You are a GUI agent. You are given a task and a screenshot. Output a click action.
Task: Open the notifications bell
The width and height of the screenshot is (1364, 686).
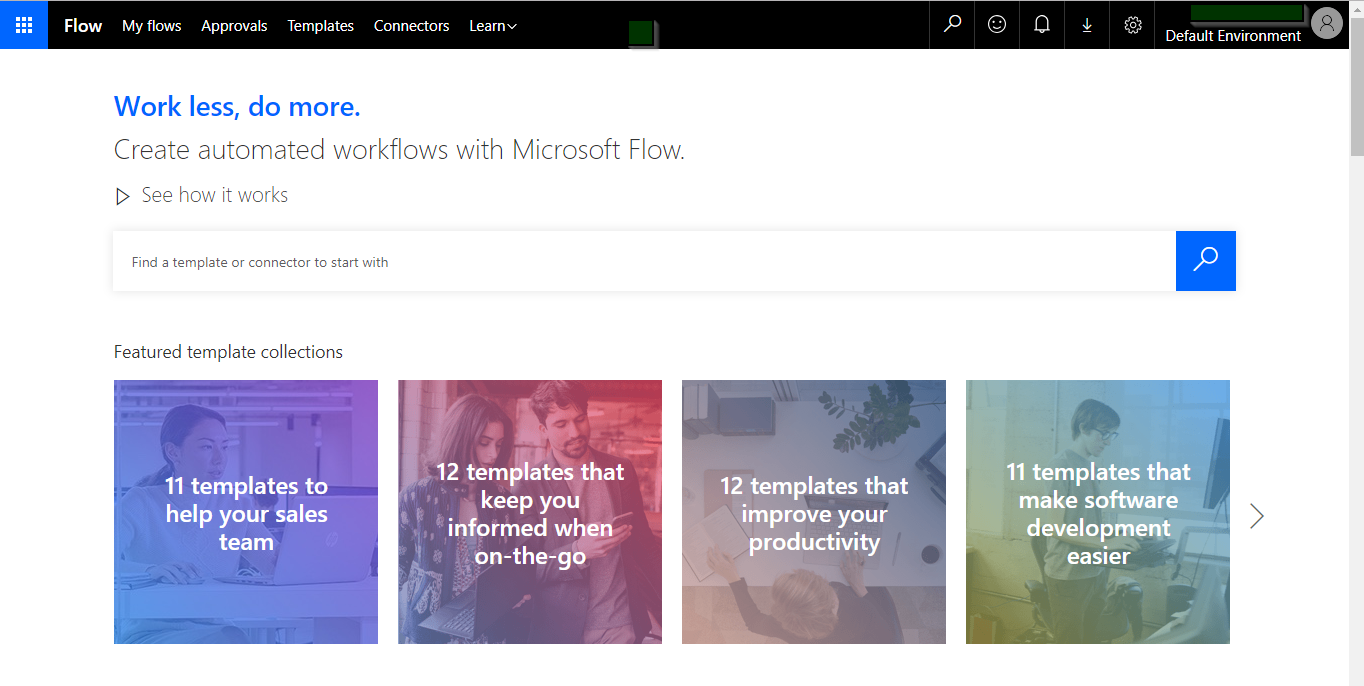tap(1042, 25)
